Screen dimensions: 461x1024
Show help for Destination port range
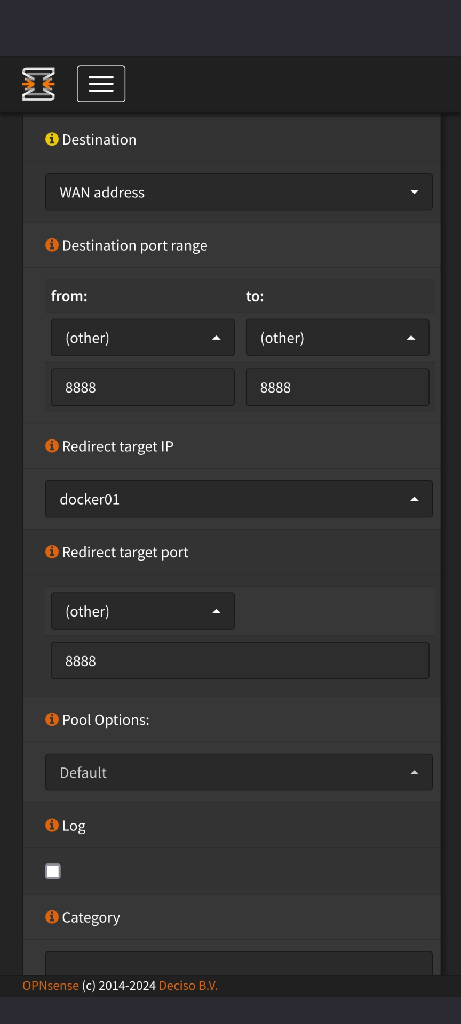(52, 245)
